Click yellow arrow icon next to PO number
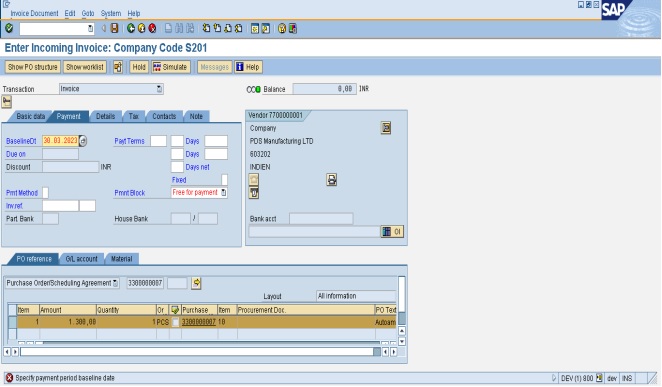The width and height of the screenshot is (662, 387). click(x=196, y=283)
